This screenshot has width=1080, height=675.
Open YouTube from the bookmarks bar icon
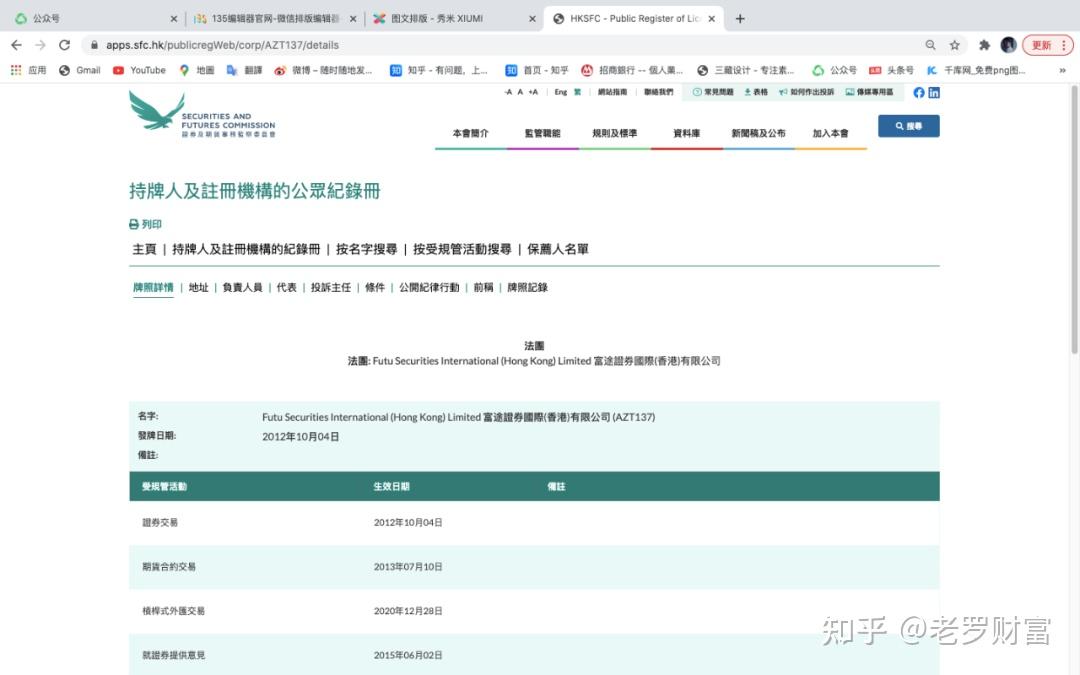120,70
